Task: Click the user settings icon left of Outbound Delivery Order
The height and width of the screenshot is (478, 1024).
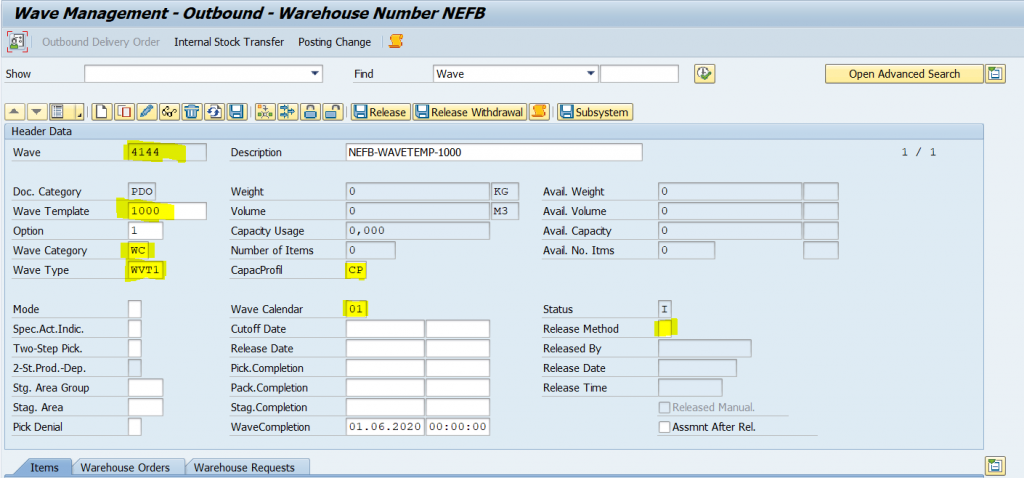Action: click(16, 42)
